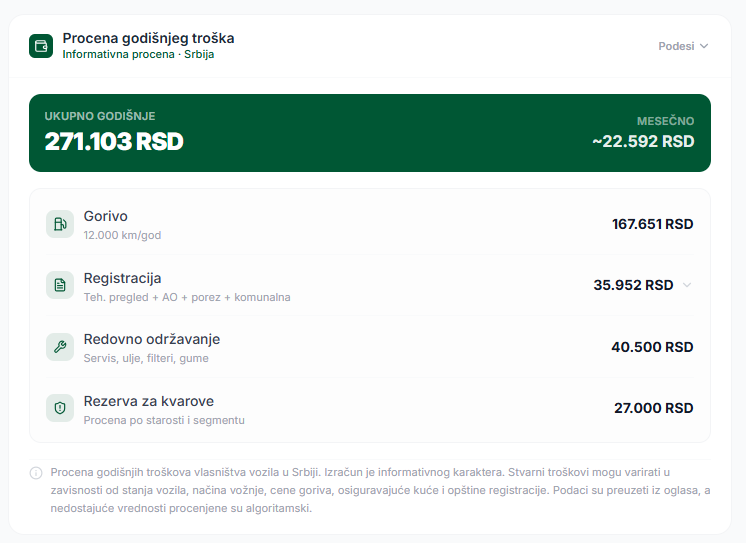
Task: Click the 27.000 RSD repair reserve amount
Action: (653, 408)
